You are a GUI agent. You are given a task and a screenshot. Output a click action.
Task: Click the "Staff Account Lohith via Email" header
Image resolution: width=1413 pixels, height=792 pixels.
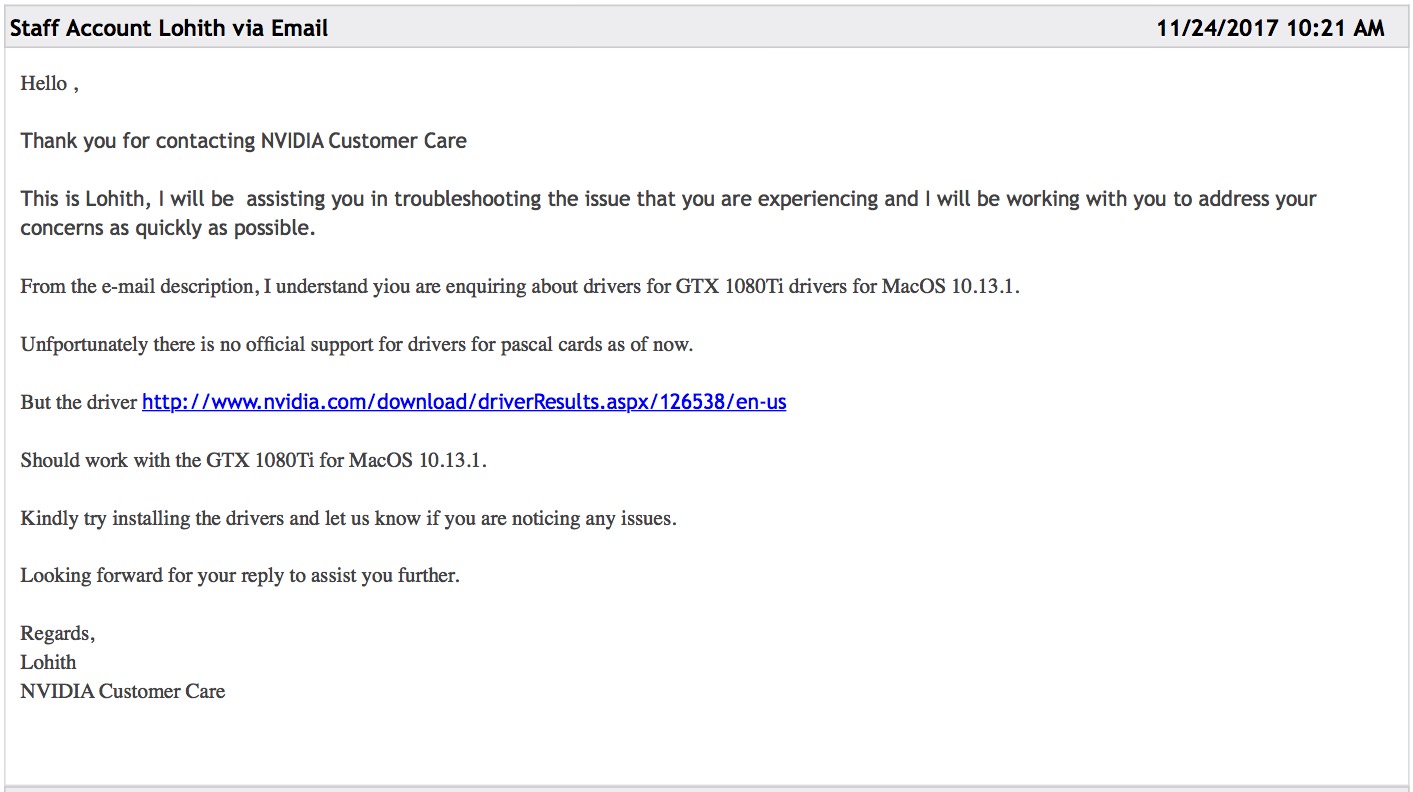(169, 28)
